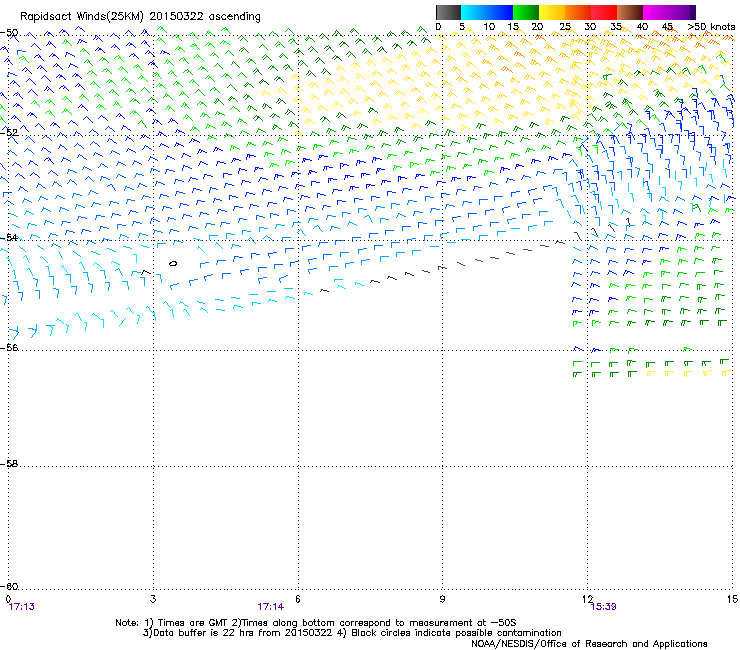Click the longitude label 12
This screenshot has height=650, width=740.
point(587,599)
